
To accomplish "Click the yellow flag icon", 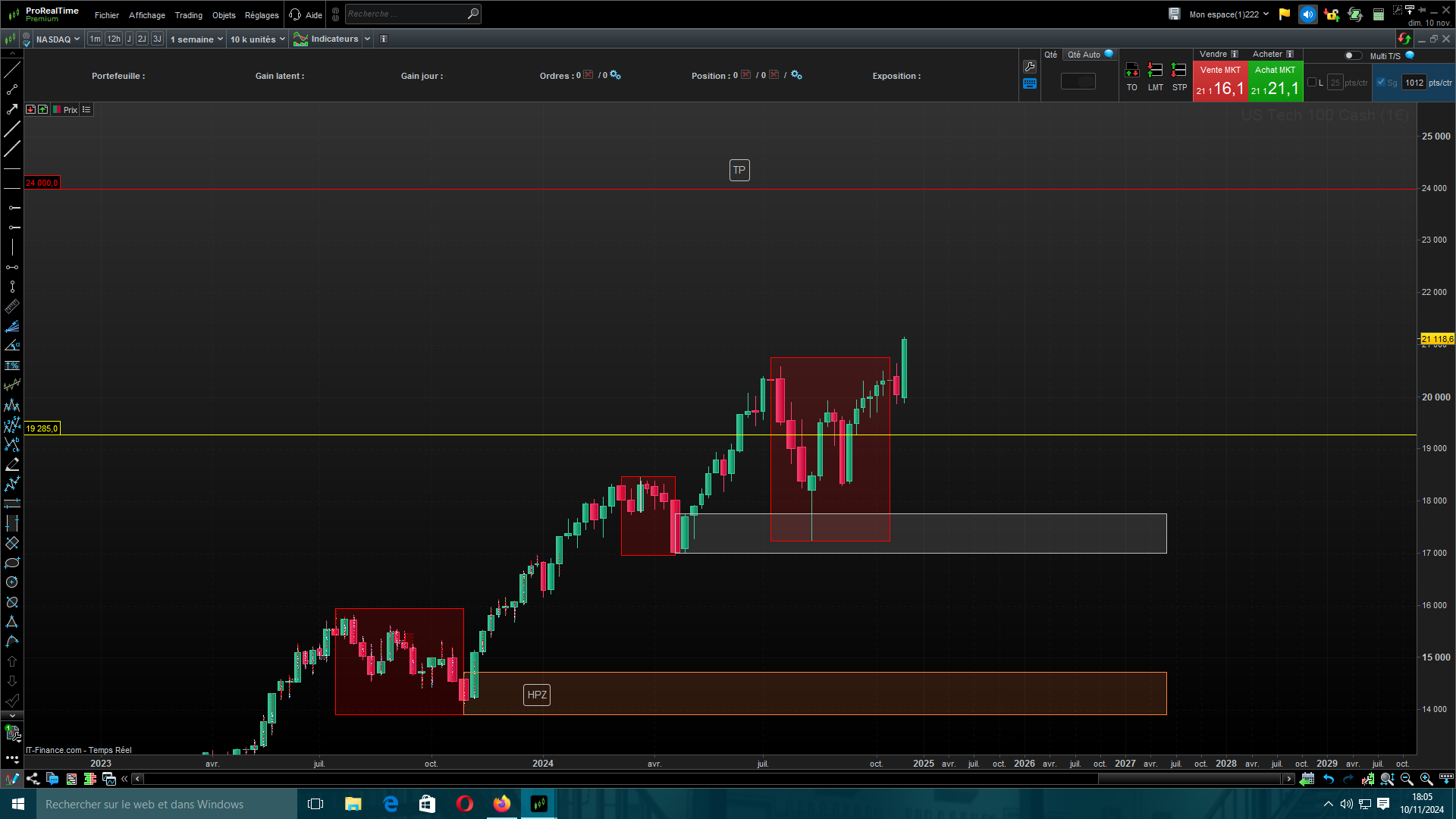I will [1285, 14].
